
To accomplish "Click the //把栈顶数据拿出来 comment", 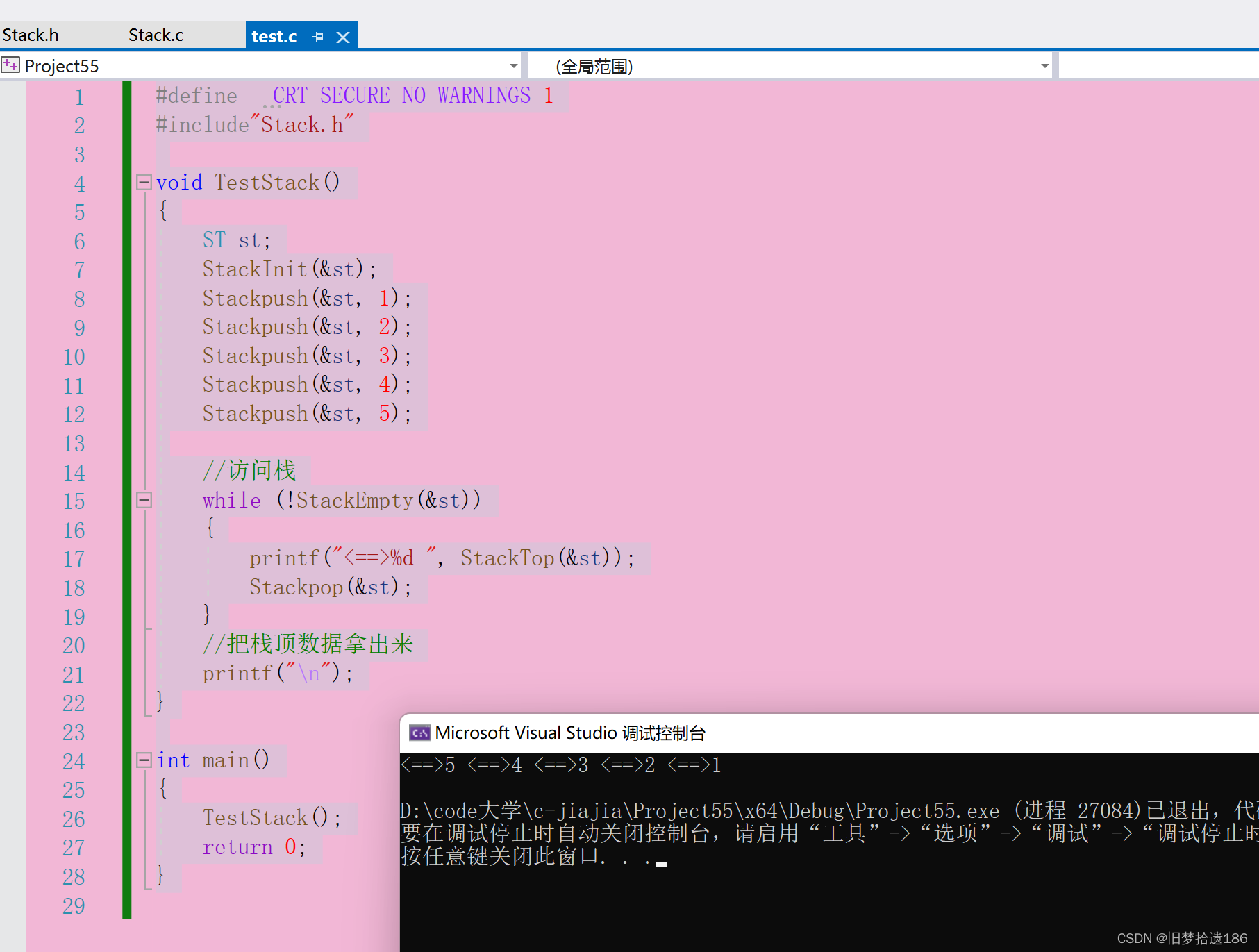I will pos(308,644).
